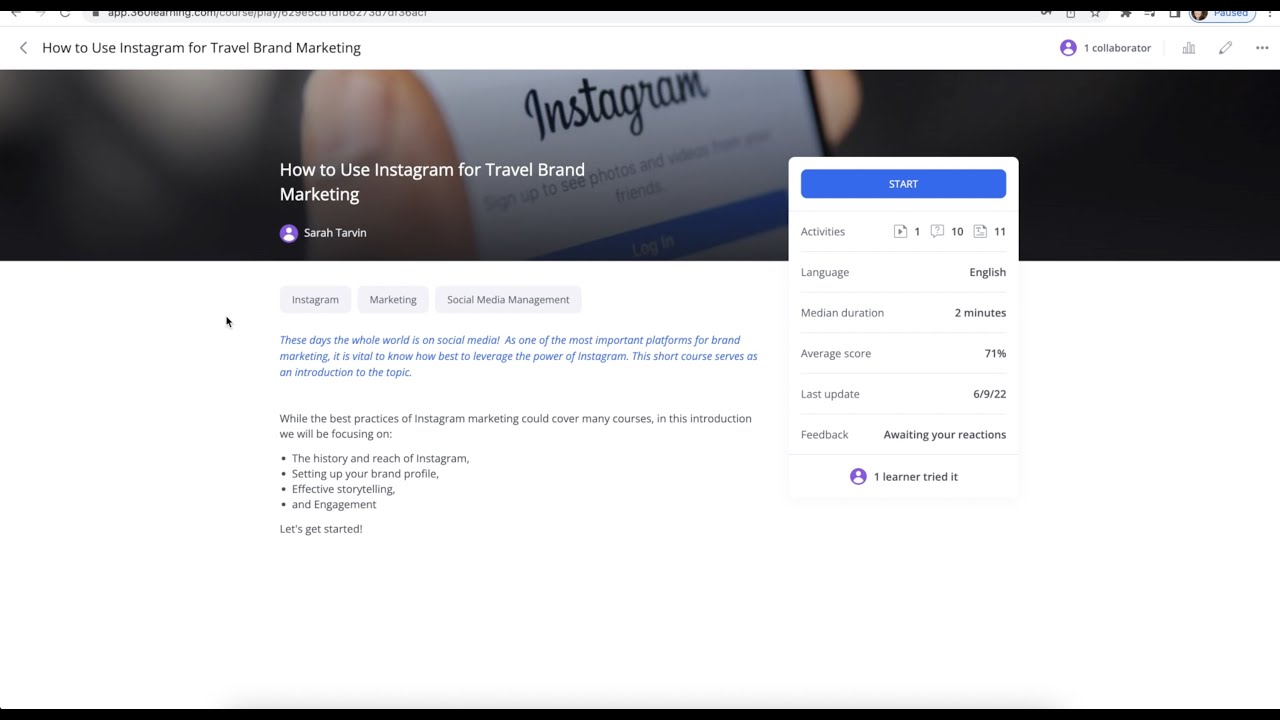Open browser extensions puzzle icon

pyautogui.click(x=1125, y=12)
